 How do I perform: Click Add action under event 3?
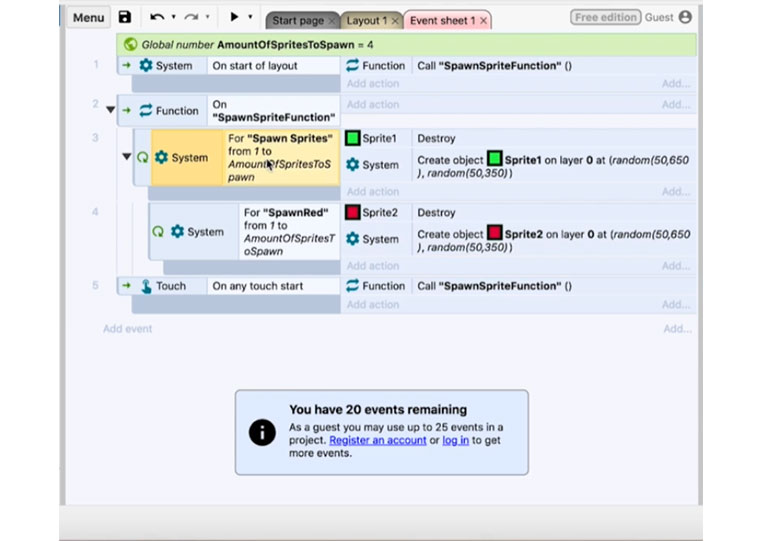373,192
